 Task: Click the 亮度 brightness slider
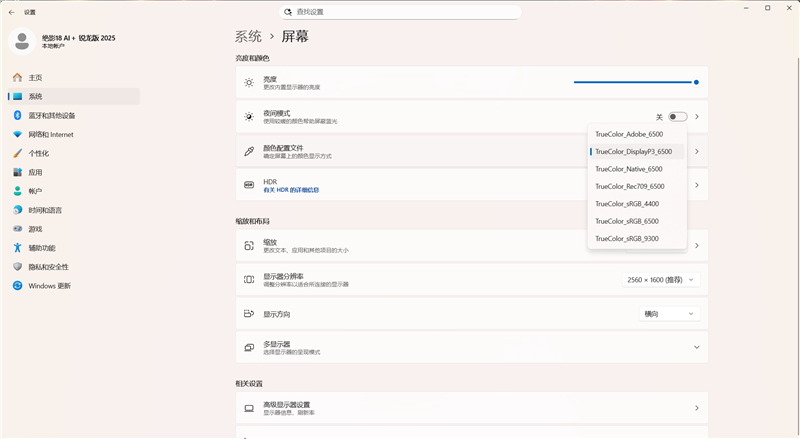point(634,82)
